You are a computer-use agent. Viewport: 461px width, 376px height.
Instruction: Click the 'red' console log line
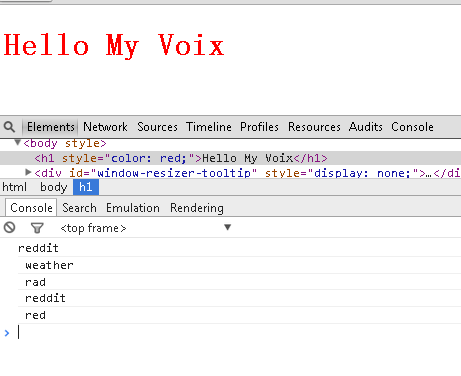[35, 315]
